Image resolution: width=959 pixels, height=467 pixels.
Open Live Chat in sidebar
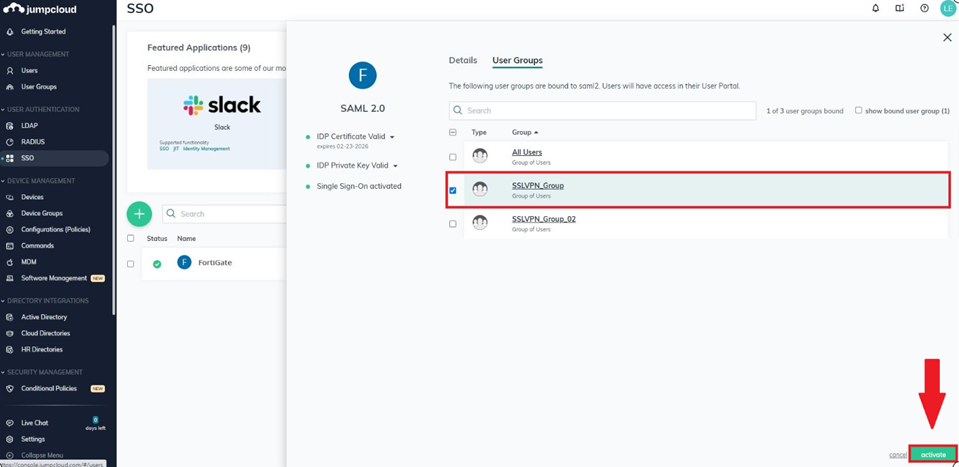[34, 423]
